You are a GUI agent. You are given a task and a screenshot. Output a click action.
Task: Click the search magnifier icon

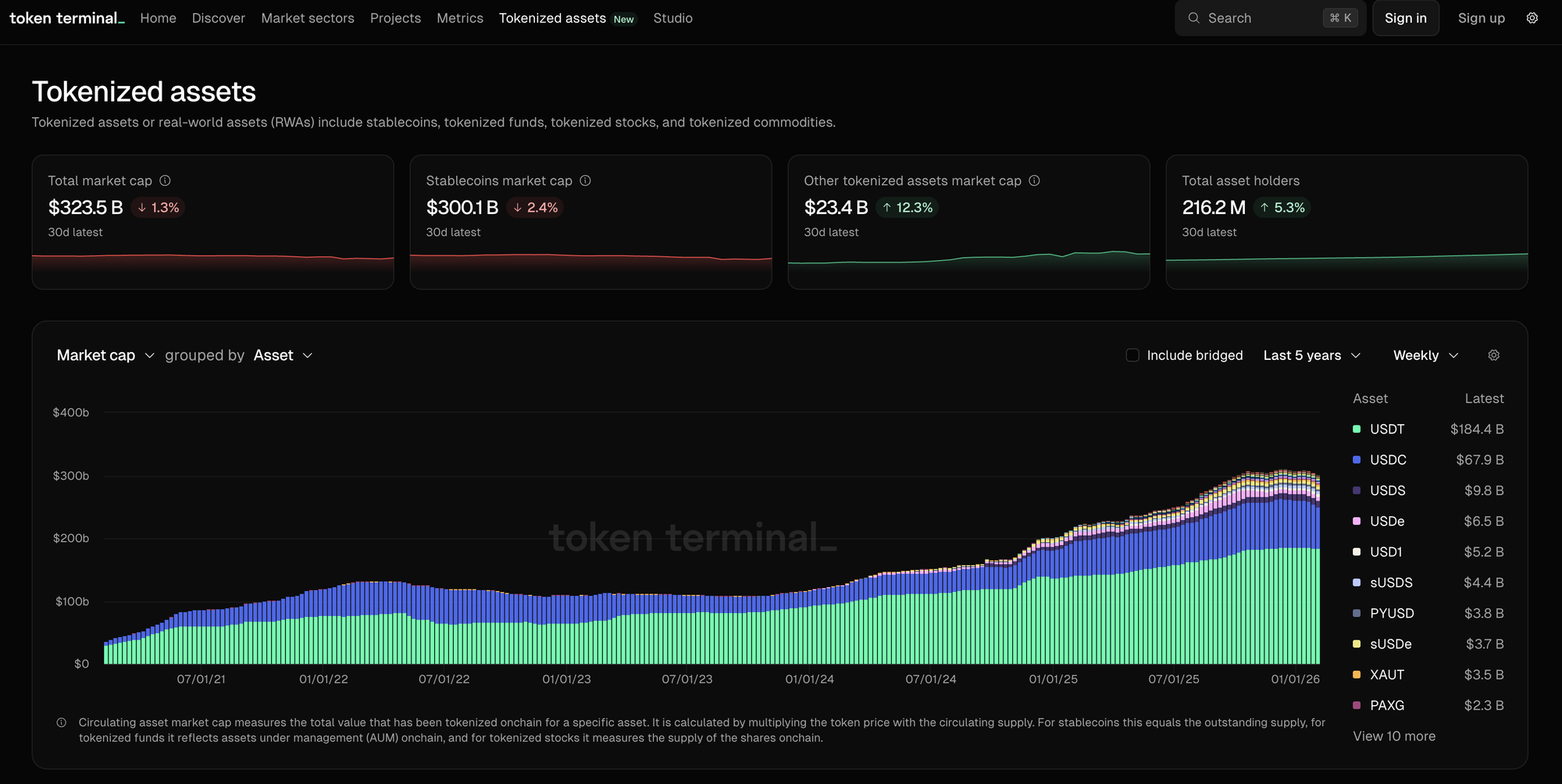tap(1193, 18)
